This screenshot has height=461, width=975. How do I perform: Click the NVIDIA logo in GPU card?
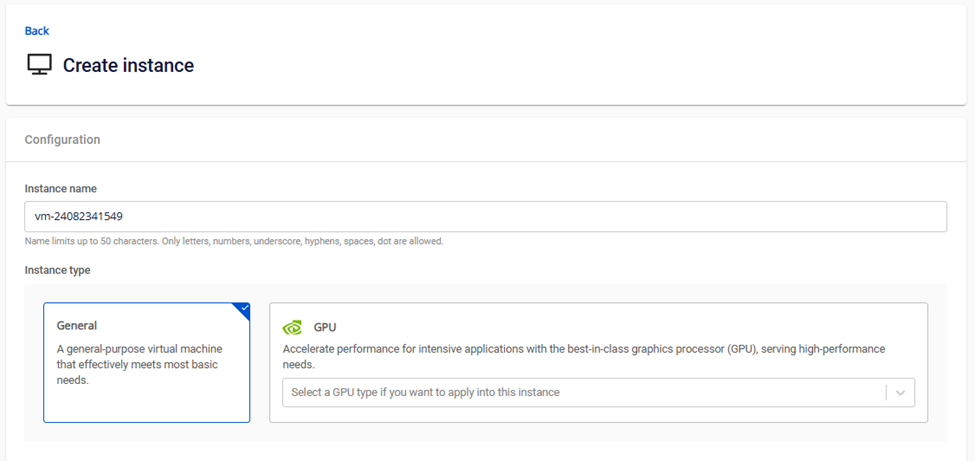293,327
